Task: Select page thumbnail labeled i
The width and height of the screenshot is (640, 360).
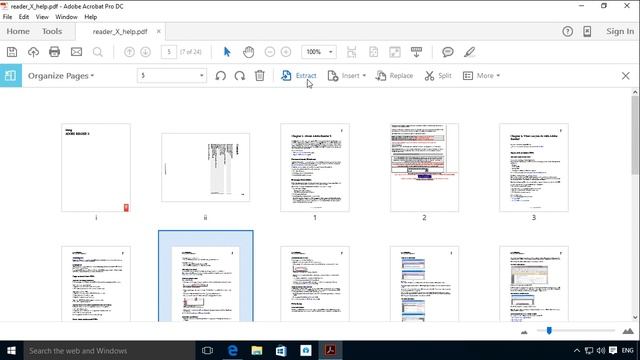Action: [x=96, y=168]
